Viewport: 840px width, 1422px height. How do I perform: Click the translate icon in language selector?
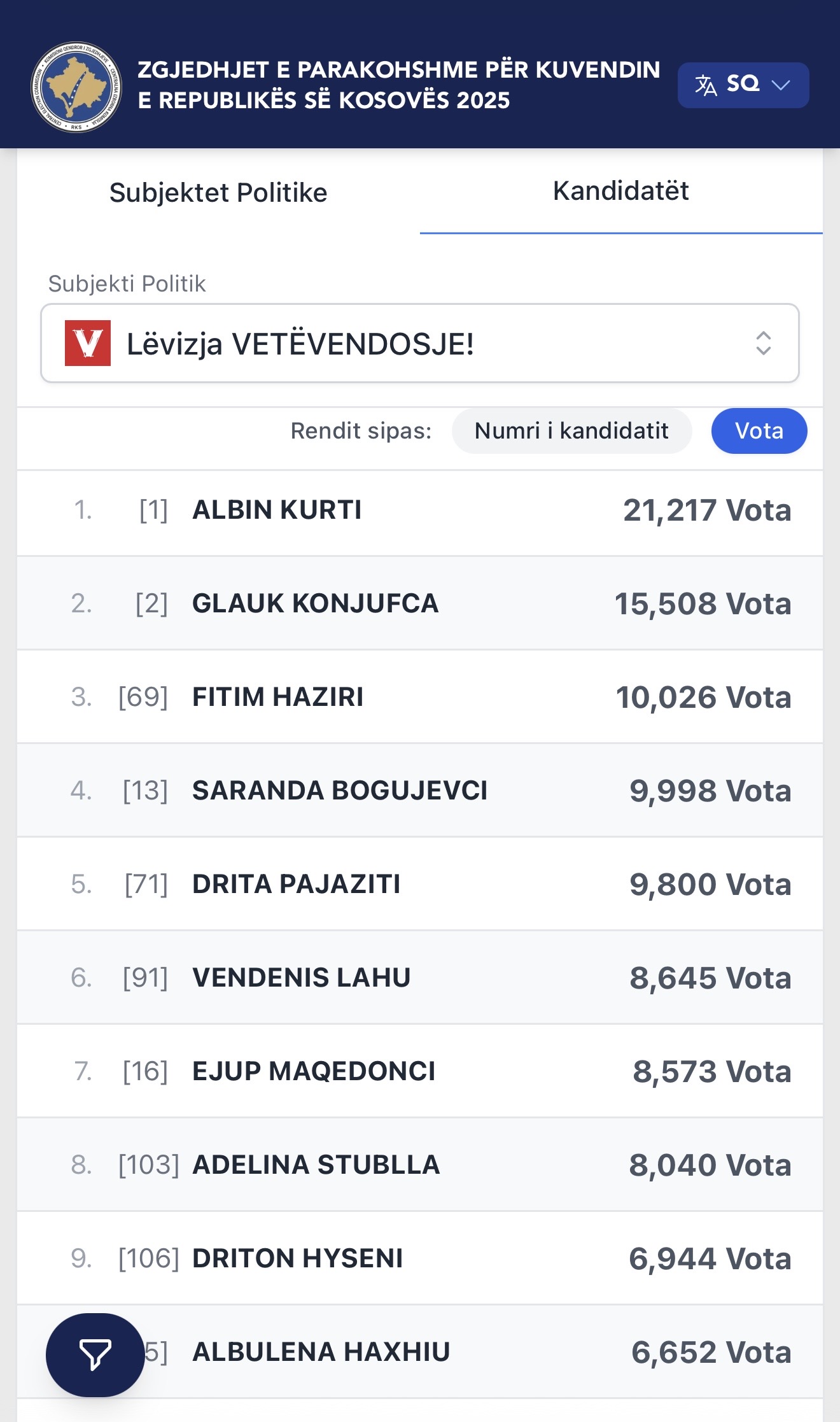pos(705,85)
